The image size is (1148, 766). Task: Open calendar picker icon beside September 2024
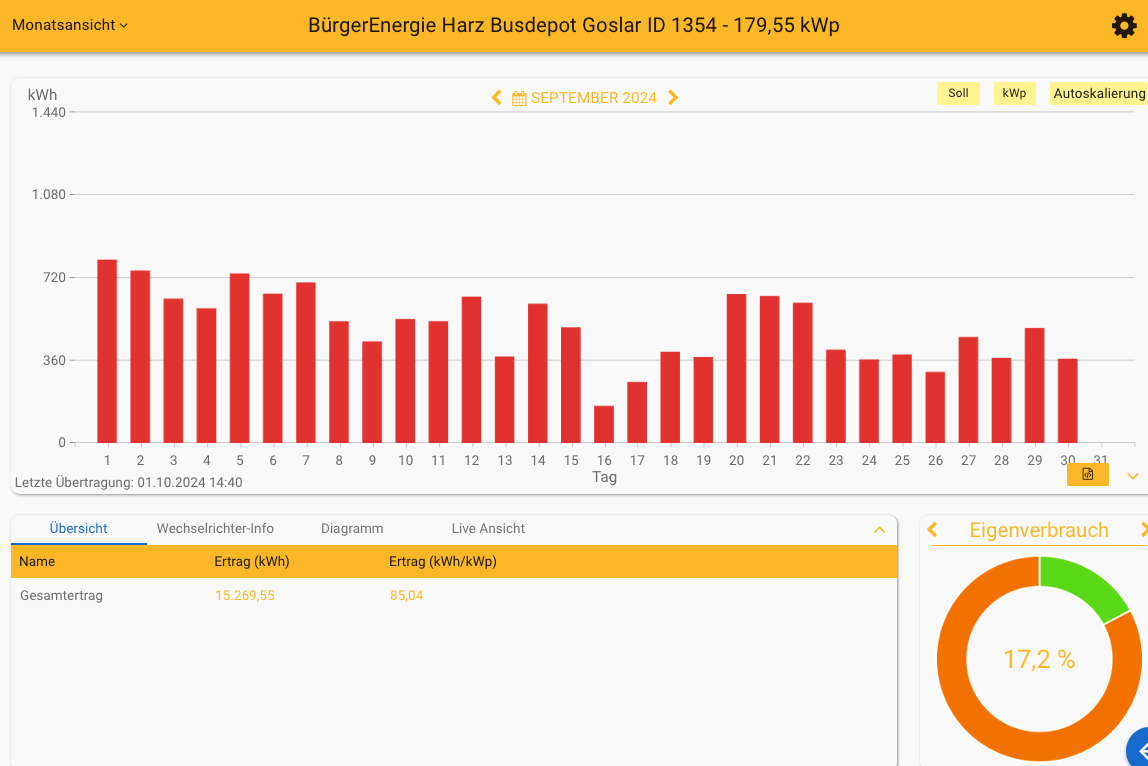tap(519, 98)
